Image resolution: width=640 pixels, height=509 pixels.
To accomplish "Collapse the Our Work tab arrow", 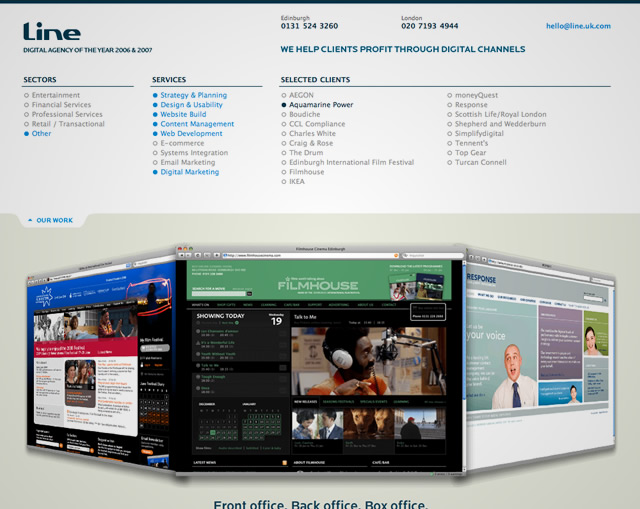I will tap(30, 220).
